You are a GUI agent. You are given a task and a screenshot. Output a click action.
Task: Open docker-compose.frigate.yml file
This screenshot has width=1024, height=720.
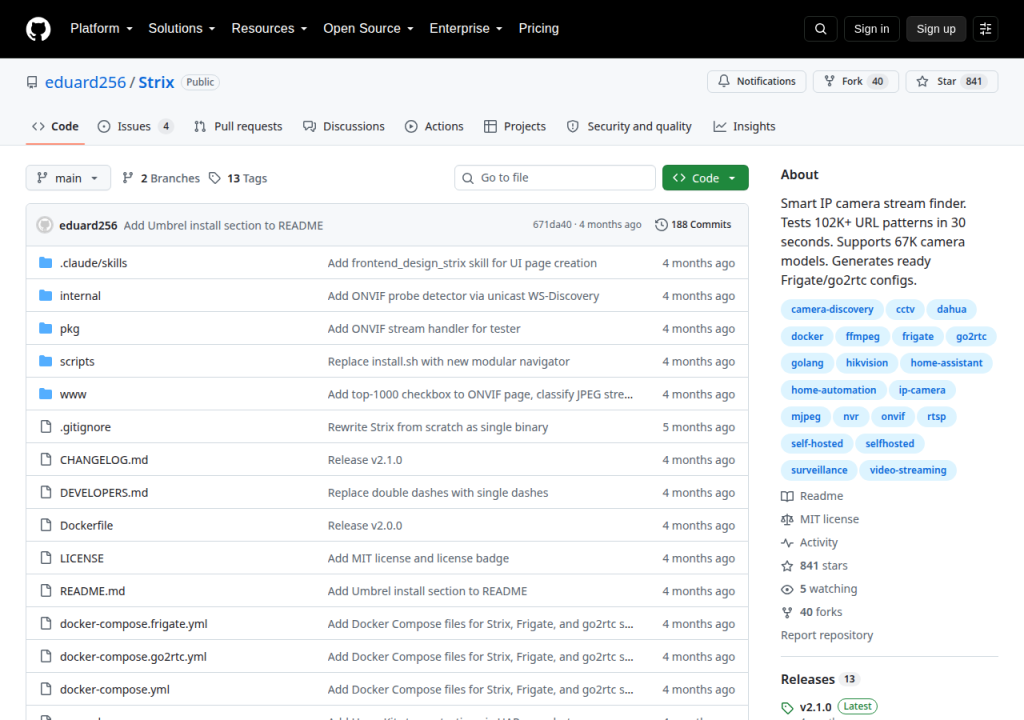(134, 624)
